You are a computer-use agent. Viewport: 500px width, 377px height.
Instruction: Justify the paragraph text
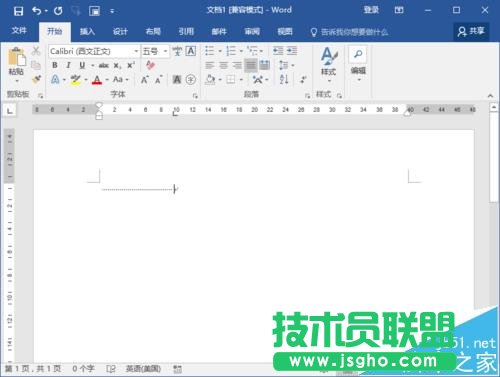pos(251,65)
